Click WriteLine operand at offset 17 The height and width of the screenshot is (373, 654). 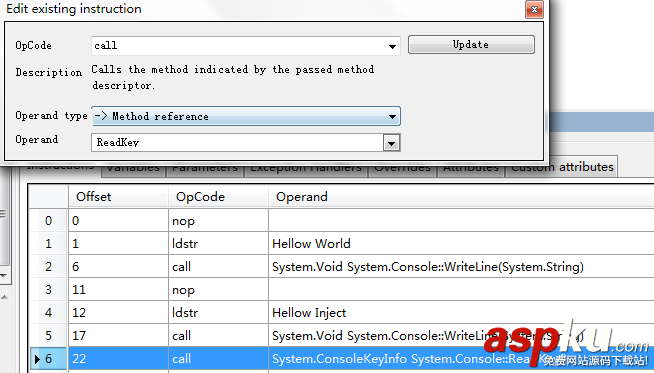click(x=461, y=335)
